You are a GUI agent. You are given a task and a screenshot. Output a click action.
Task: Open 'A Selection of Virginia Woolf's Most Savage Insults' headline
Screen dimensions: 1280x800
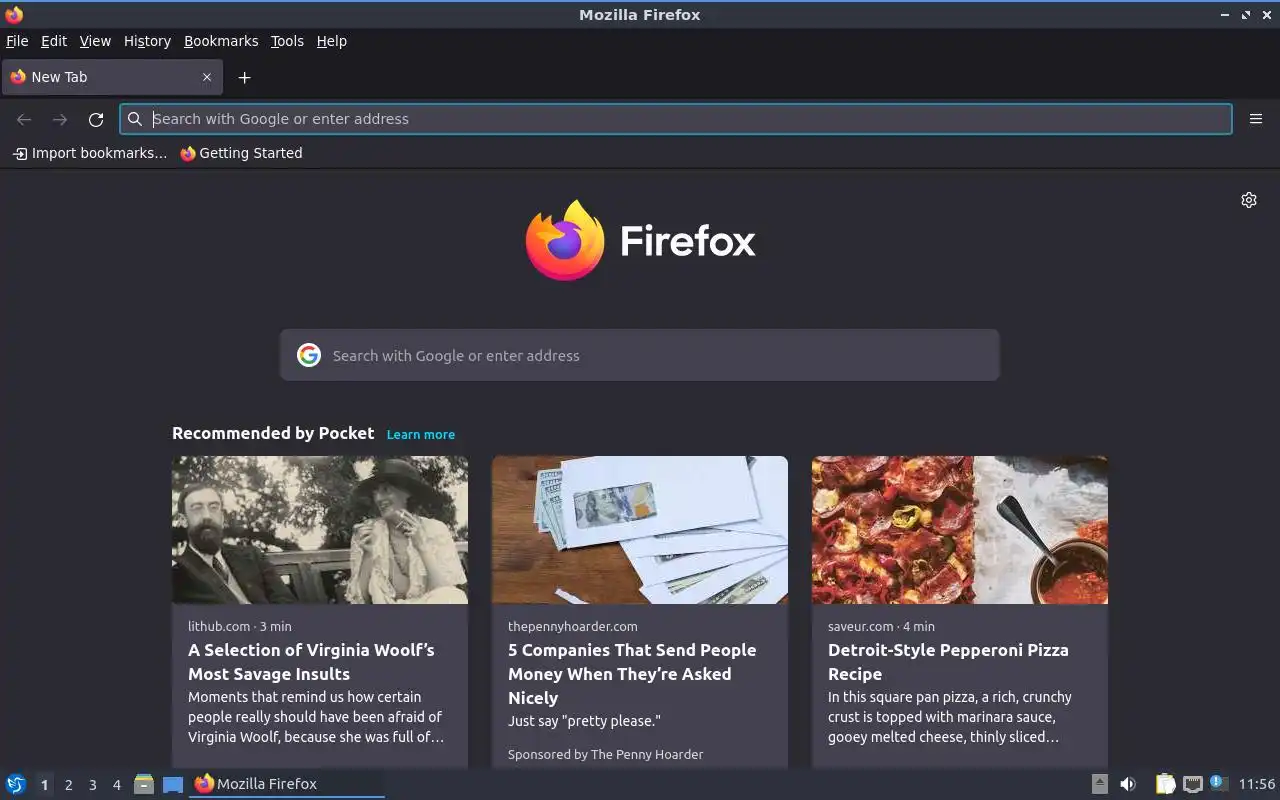coord(312,662)
